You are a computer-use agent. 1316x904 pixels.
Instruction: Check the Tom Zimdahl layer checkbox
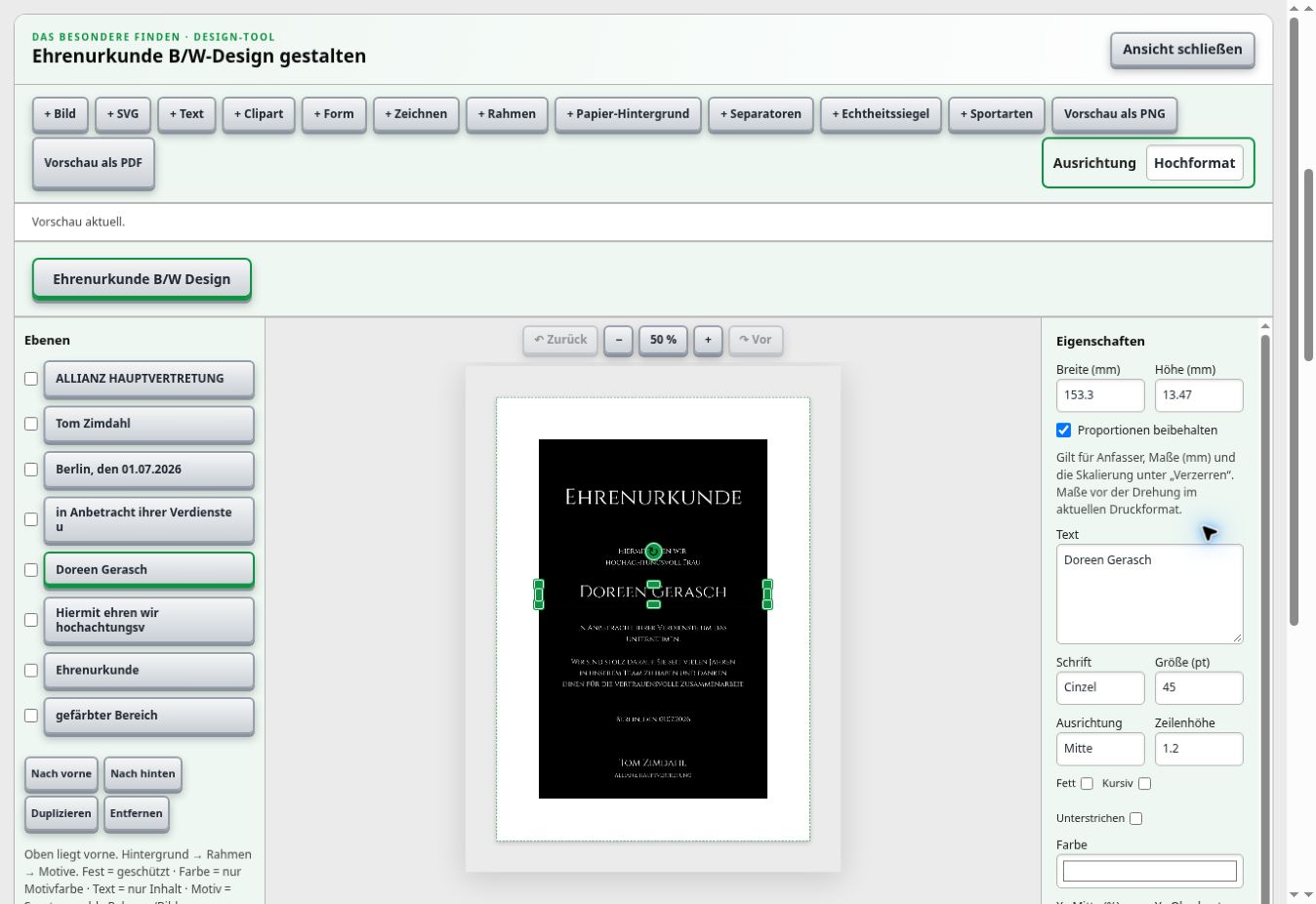coord(31,424)
